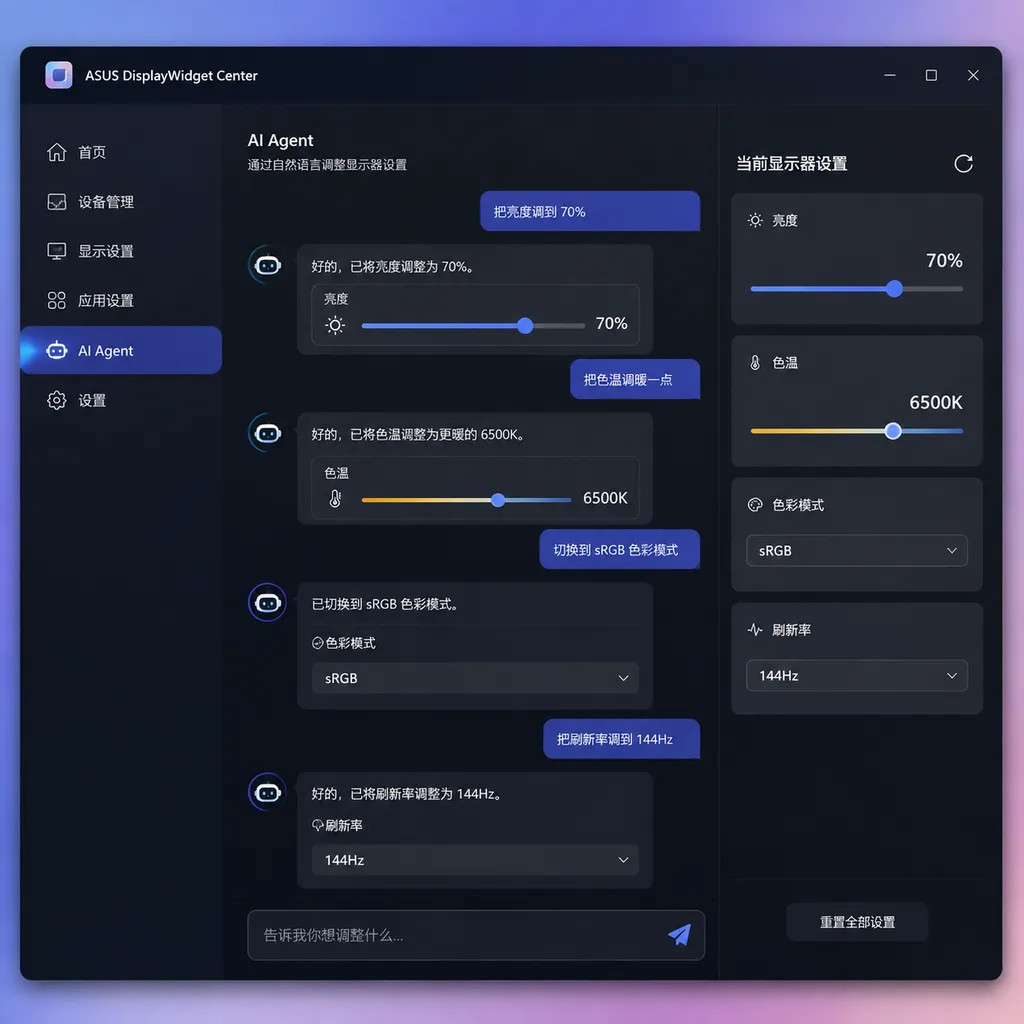This screenshot has width=1024, height=1024.
Task: Click the small icon beside chat 刷新率 label
Action: [317, 825]
